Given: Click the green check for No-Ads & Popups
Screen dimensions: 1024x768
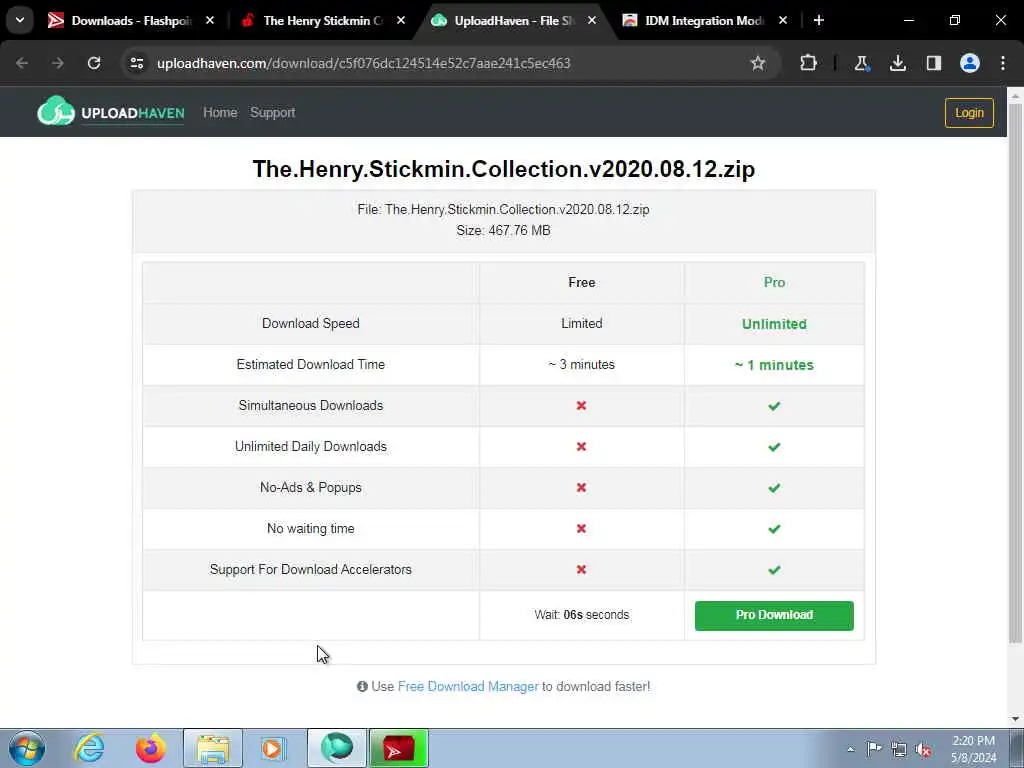Looking at the screenshot, I should coord(774,488).
